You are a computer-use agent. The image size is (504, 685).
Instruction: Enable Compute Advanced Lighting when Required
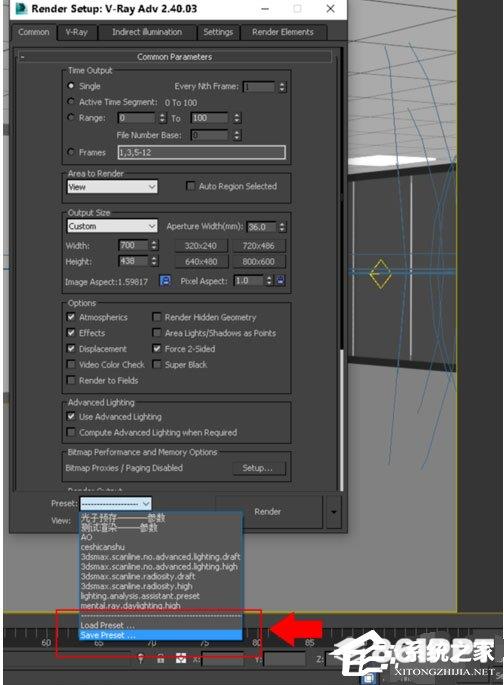coord(71,432)
